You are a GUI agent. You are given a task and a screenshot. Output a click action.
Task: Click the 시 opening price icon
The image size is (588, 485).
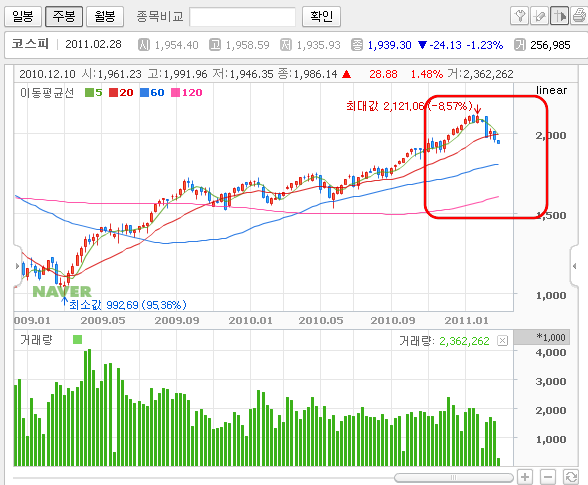(x=144, y=45)
